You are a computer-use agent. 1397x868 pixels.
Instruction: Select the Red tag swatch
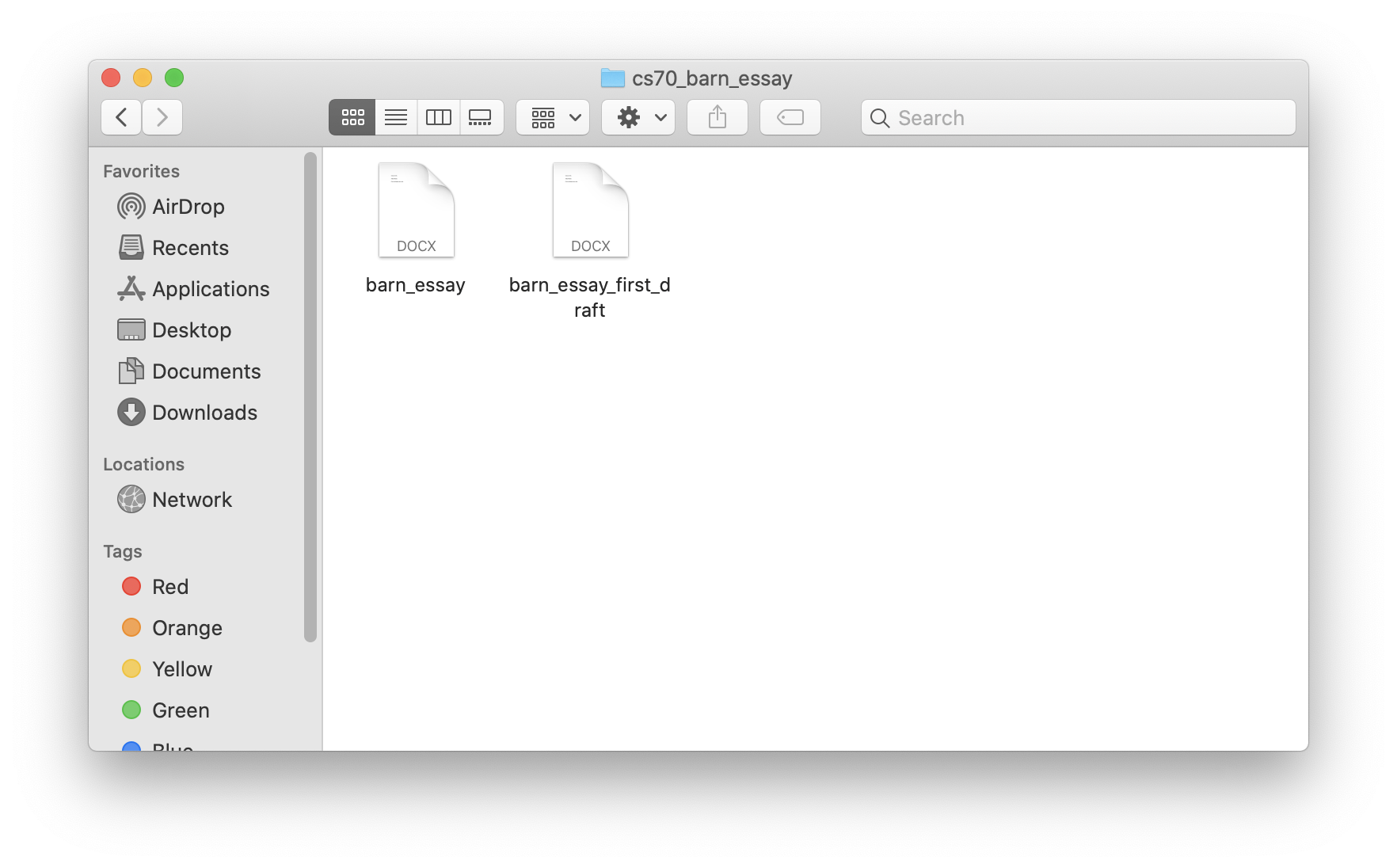coord(131,586)
